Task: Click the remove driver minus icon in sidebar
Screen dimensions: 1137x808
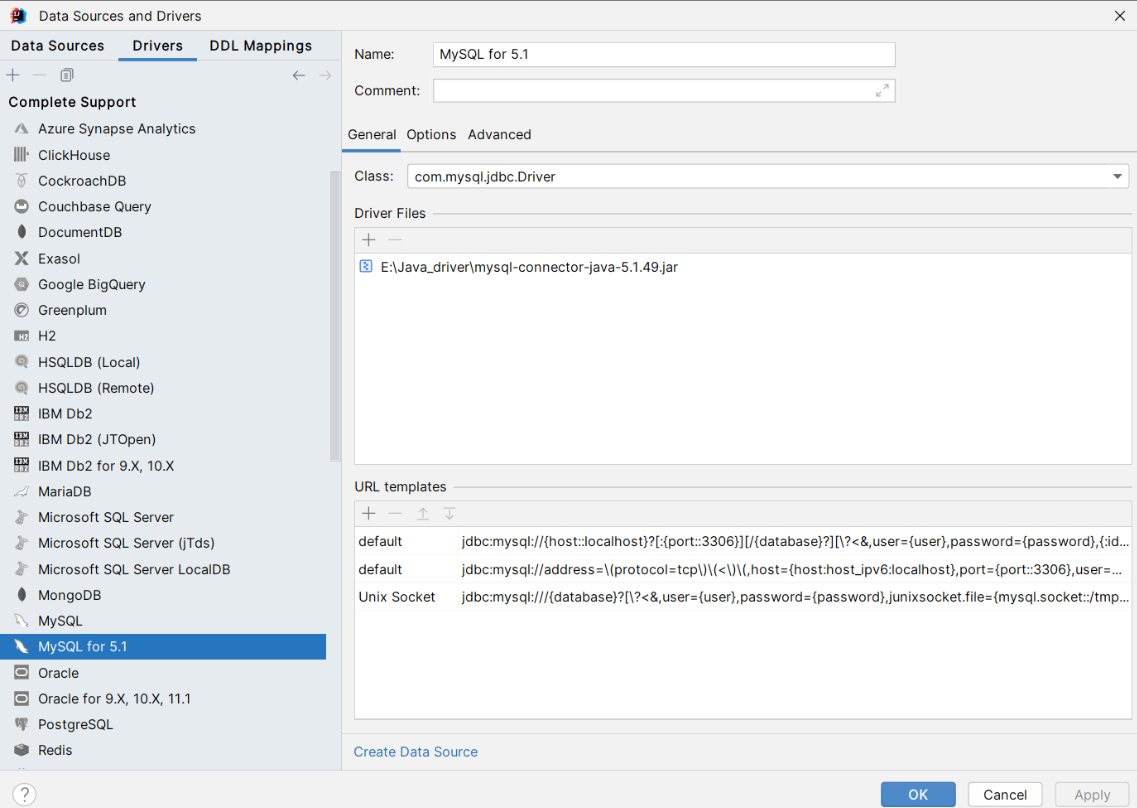Action: coord(39,75)
